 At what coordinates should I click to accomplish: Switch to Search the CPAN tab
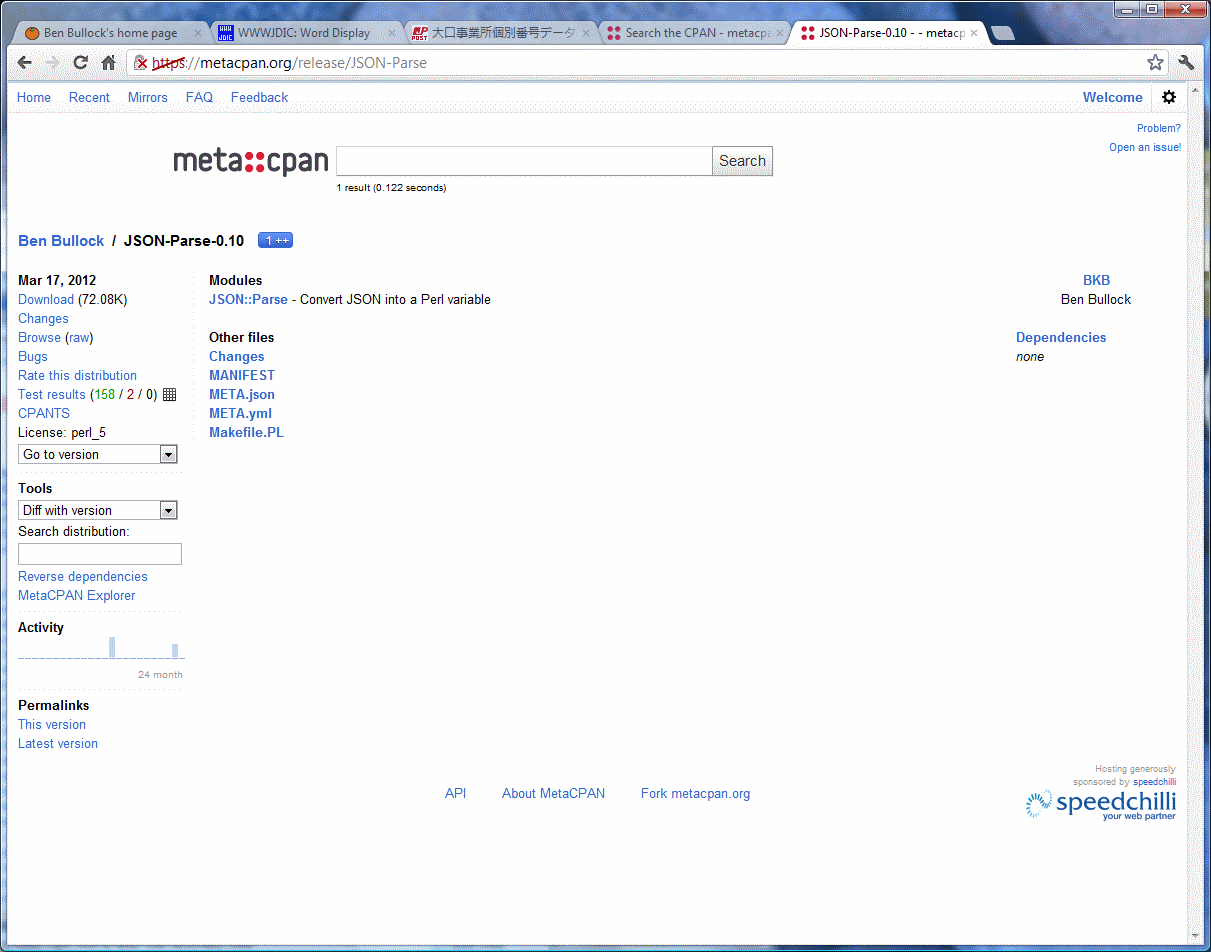coord(697,33)
